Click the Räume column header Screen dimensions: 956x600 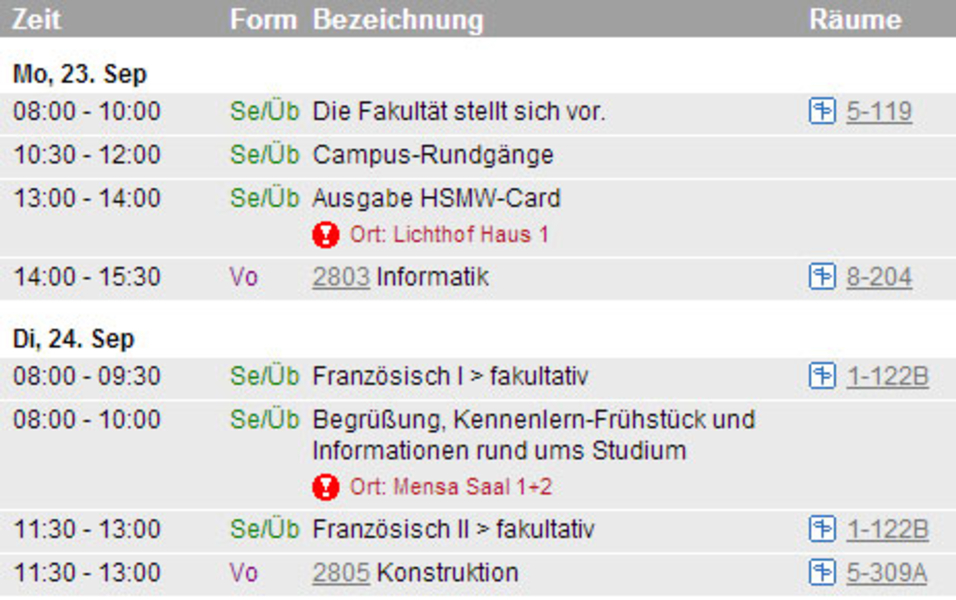click(855, 20)
